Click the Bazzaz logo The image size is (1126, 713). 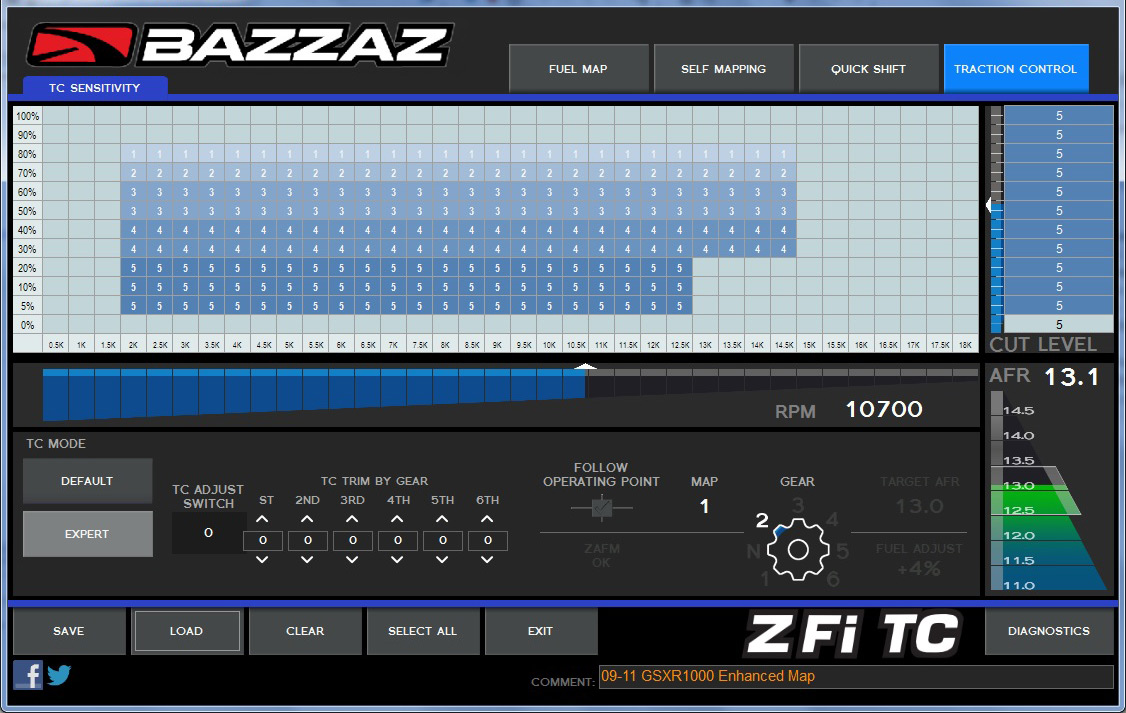pyautogui.click(x=240, y=46)
